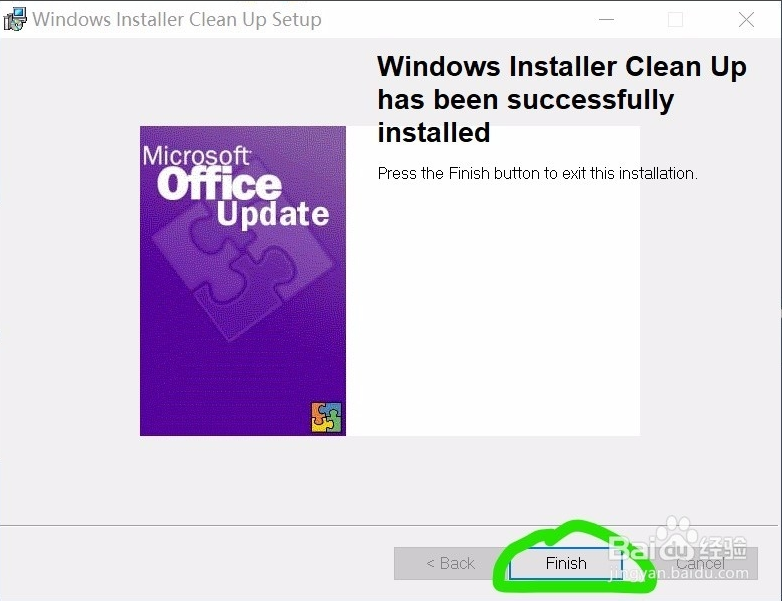Select the Cancel button
This screenshot has width=782, height=601.
tap(700, 563)
